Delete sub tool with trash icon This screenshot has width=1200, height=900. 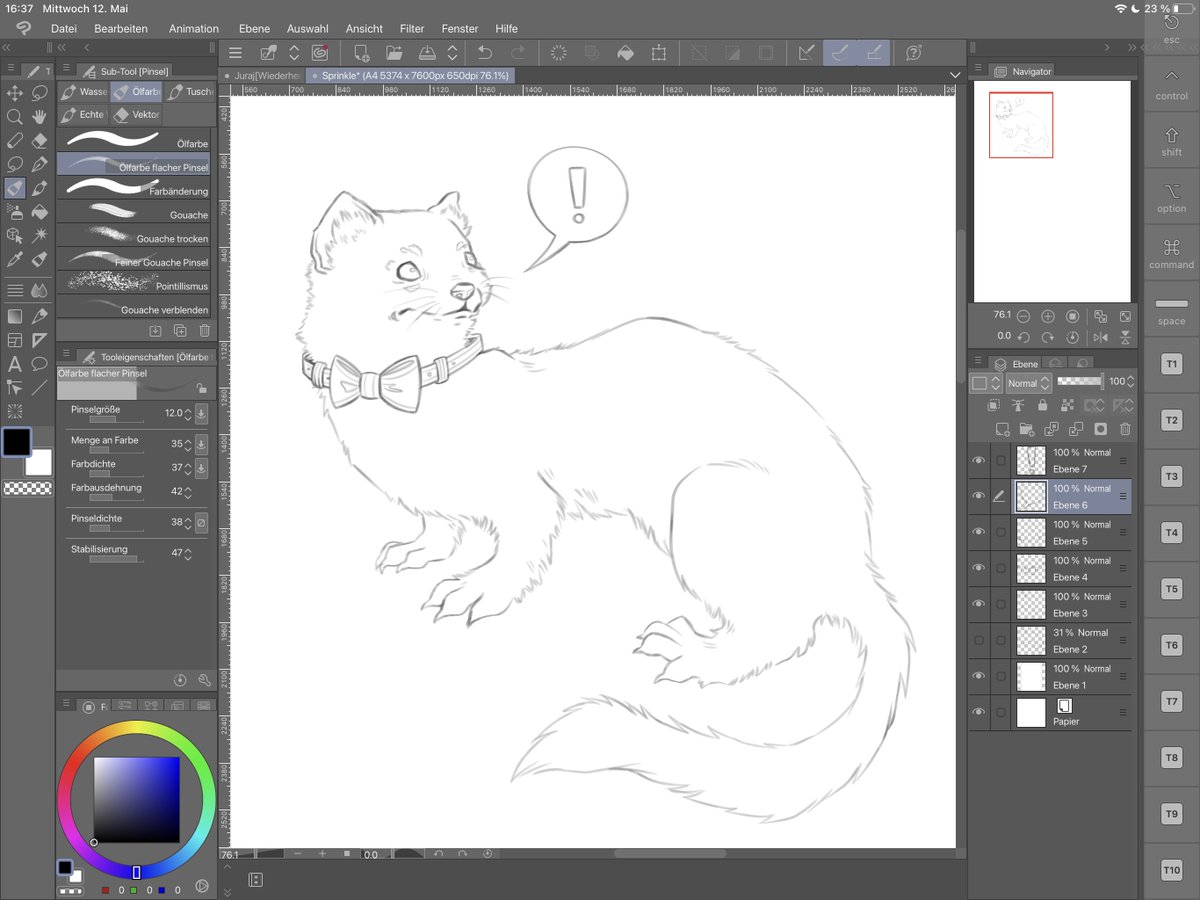click(x=204, y=330)
